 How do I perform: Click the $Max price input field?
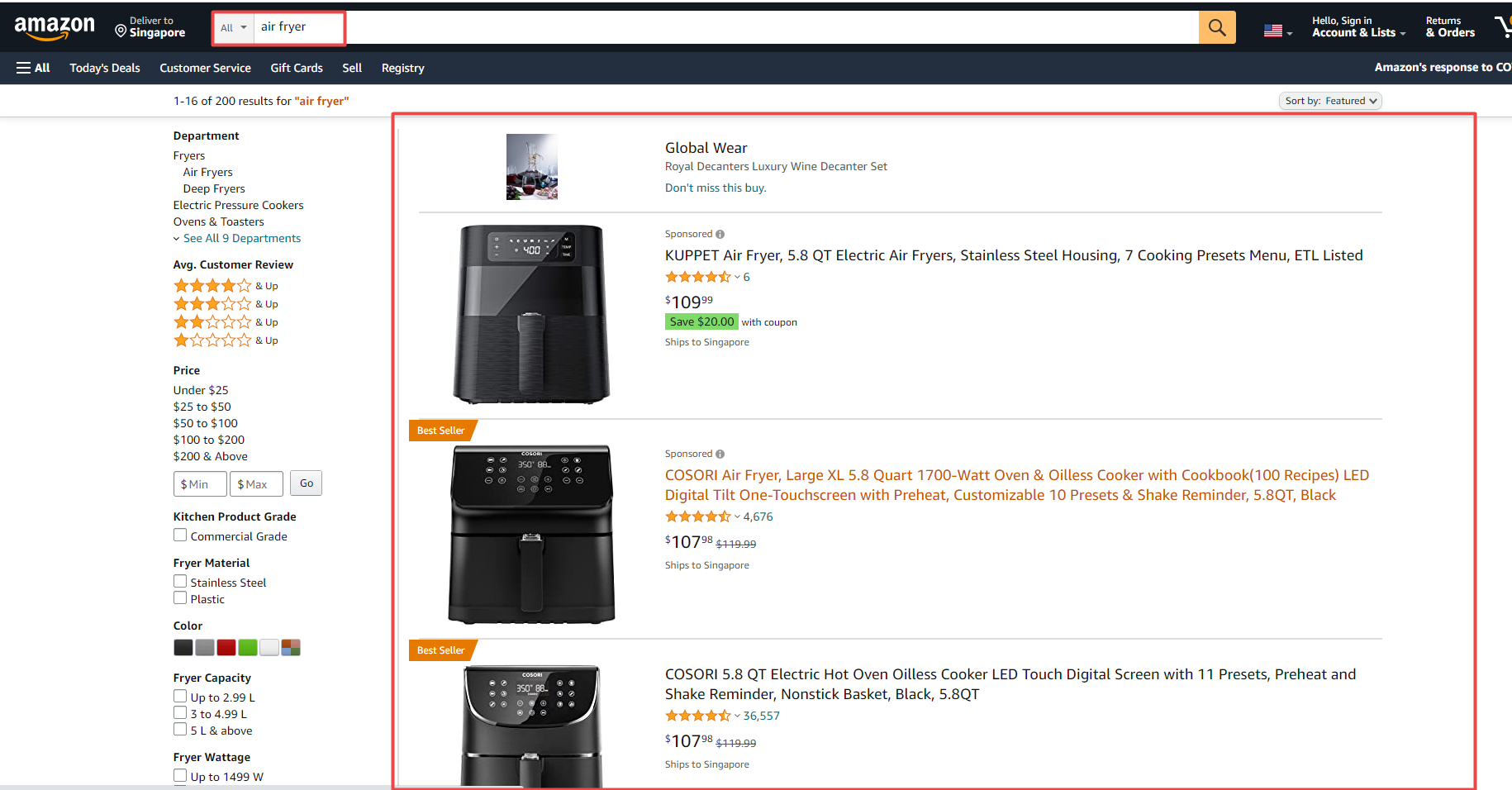(x=256, y=483)
